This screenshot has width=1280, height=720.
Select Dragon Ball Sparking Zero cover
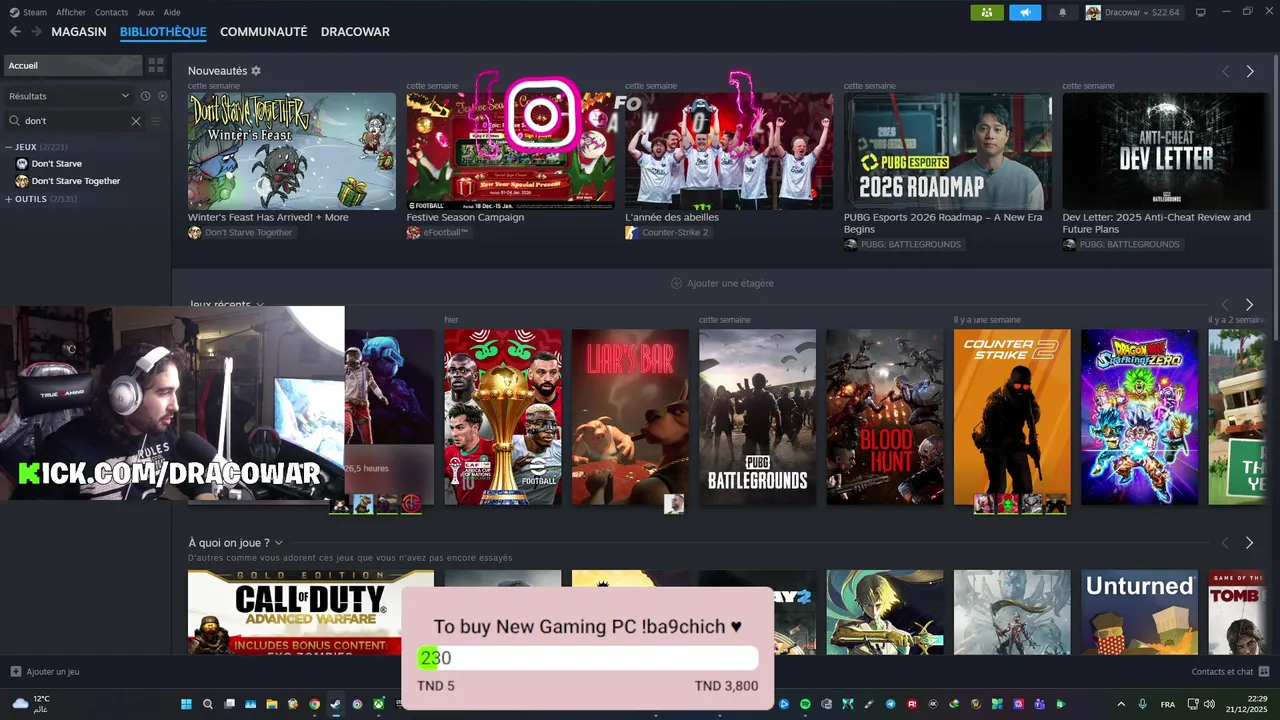tap(1139, 417)
